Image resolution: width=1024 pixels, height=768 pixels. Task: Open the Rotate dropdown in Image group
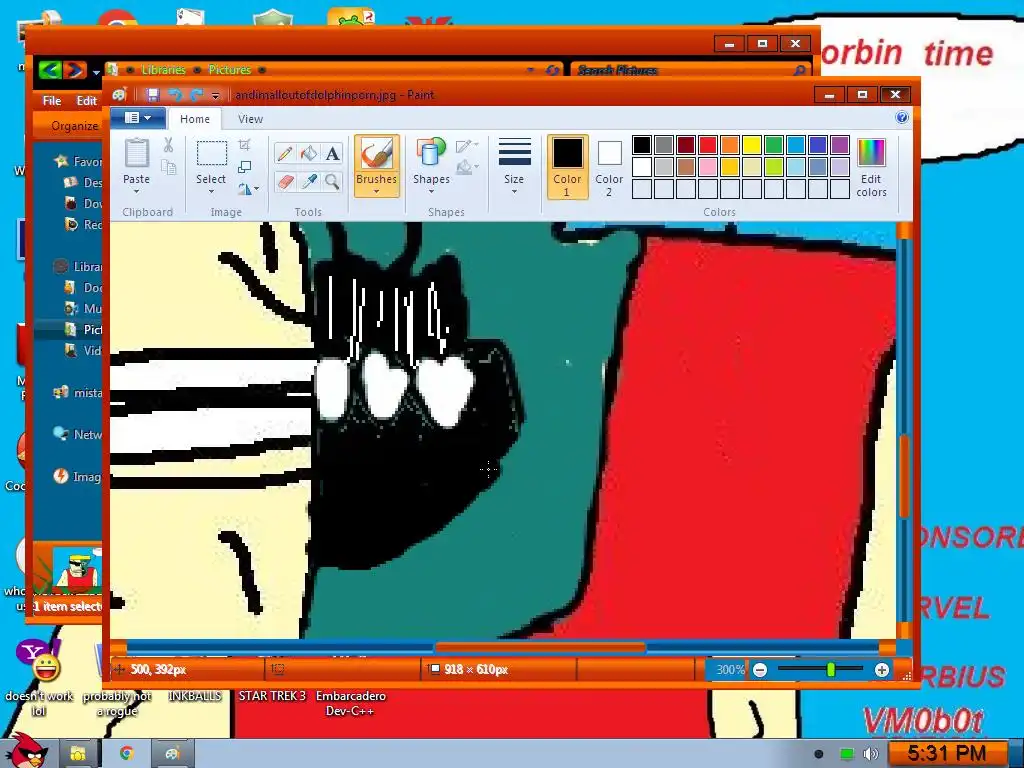coord(248,189)
